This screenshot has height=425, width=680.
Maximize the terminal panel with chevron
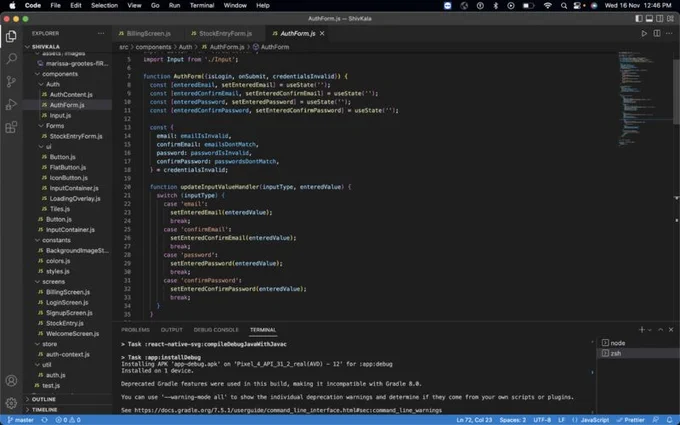(660, 330)
